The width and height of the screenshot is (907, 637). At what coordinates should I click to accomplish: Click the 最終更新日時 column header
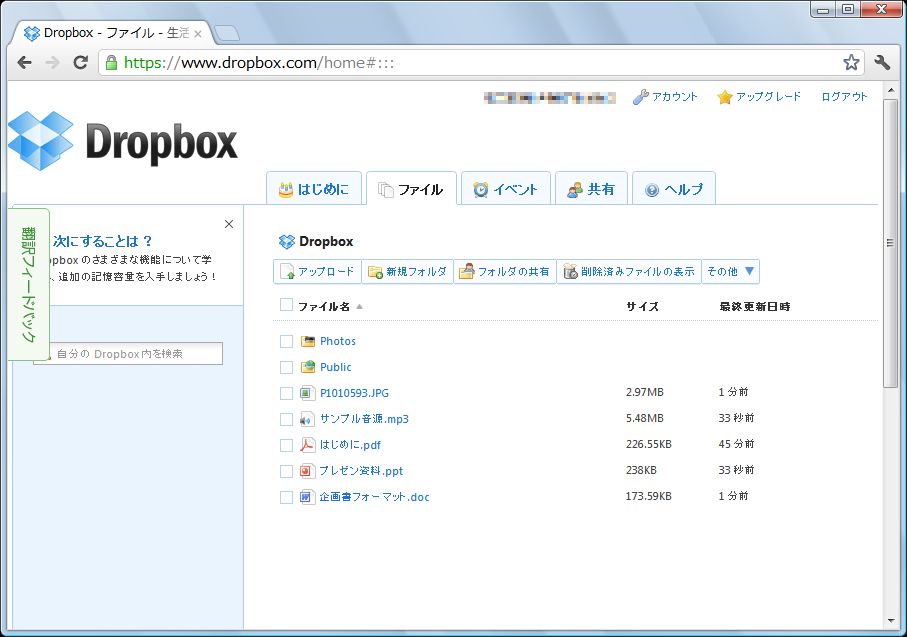click(755, 307)
